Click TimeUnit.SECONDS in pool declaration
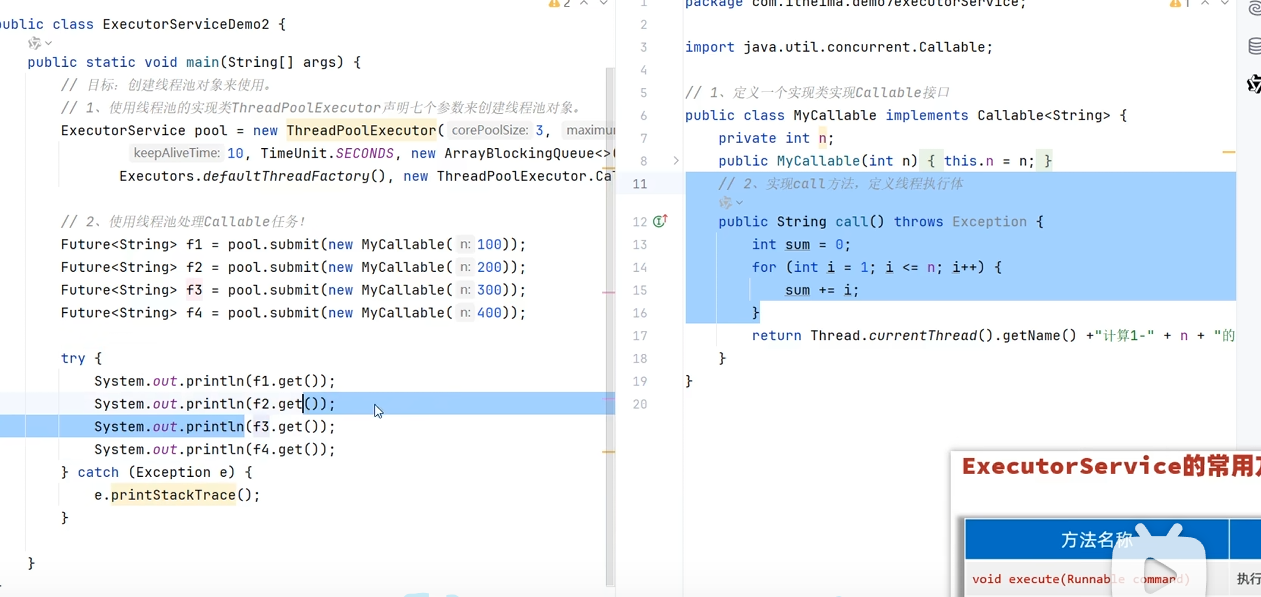This screenshot has width=1261, height=597. [x=327, y=153]
